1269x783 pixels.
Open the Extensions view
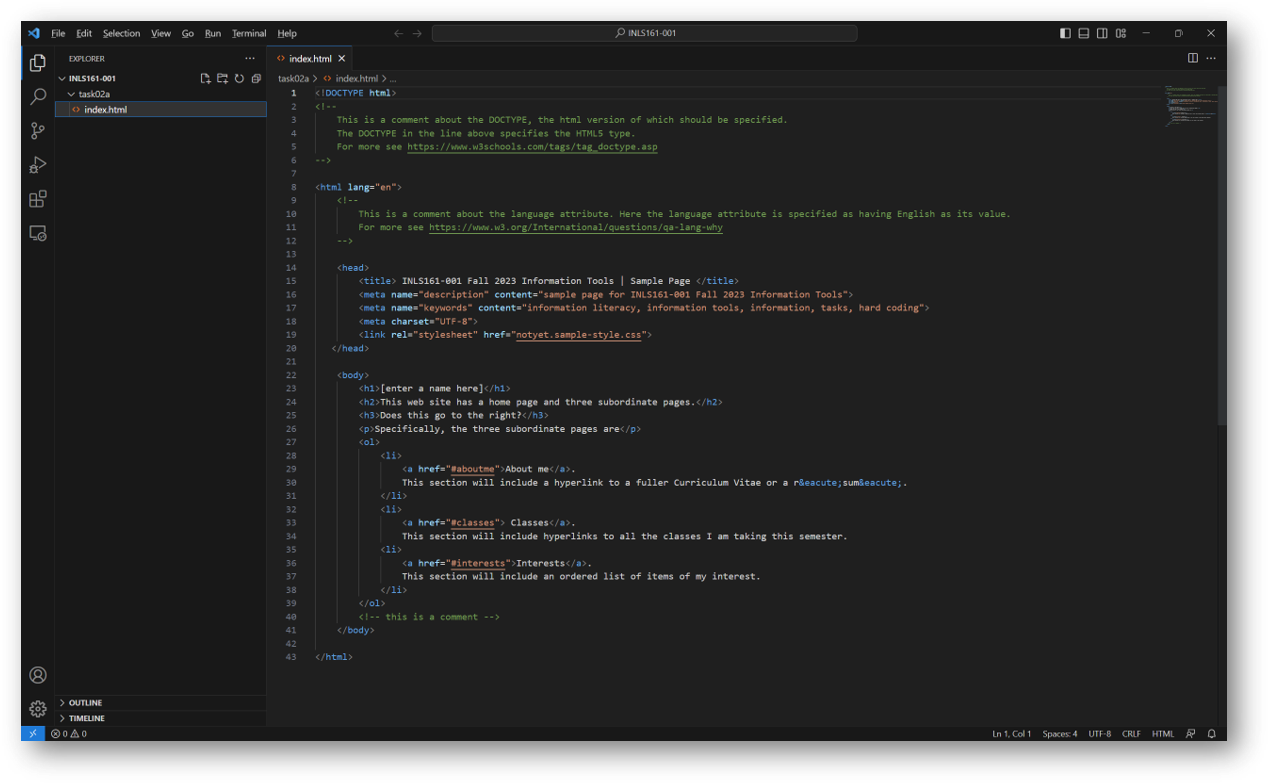[x=37, y=198]
